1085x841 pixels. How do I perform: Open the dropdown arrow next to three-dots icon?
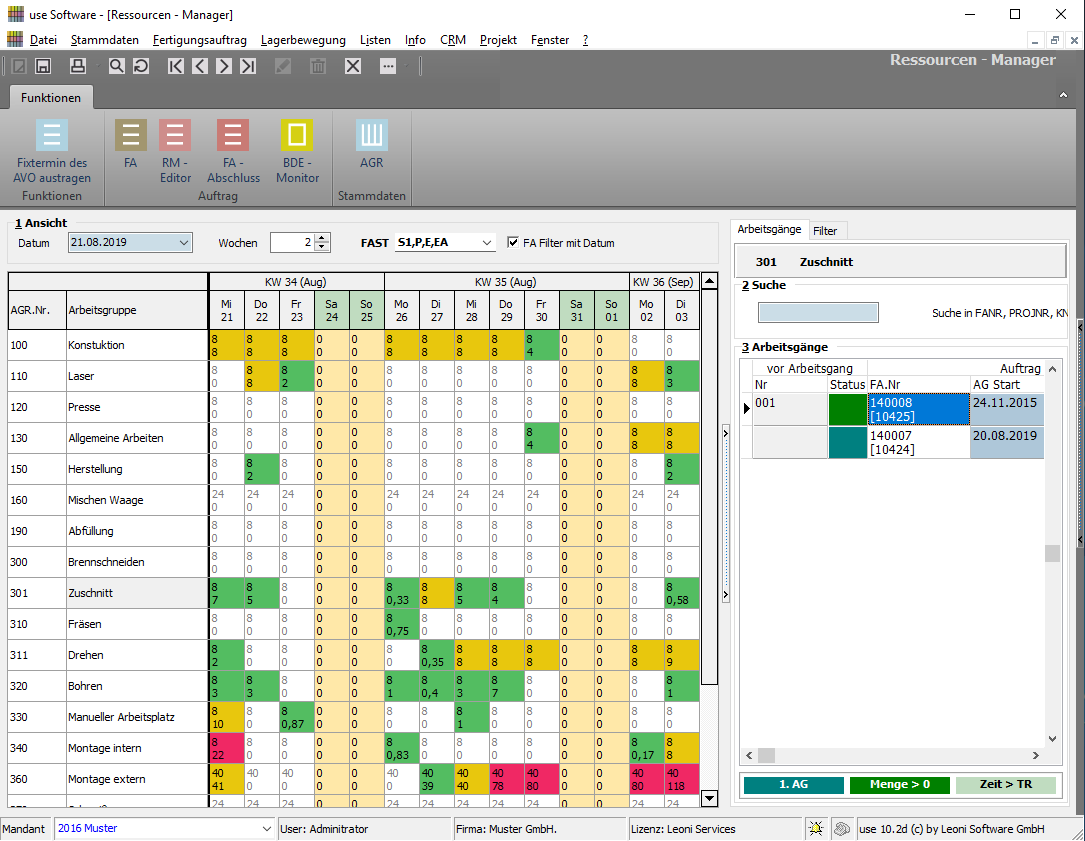pyautogui.click(x=406, y=66)
